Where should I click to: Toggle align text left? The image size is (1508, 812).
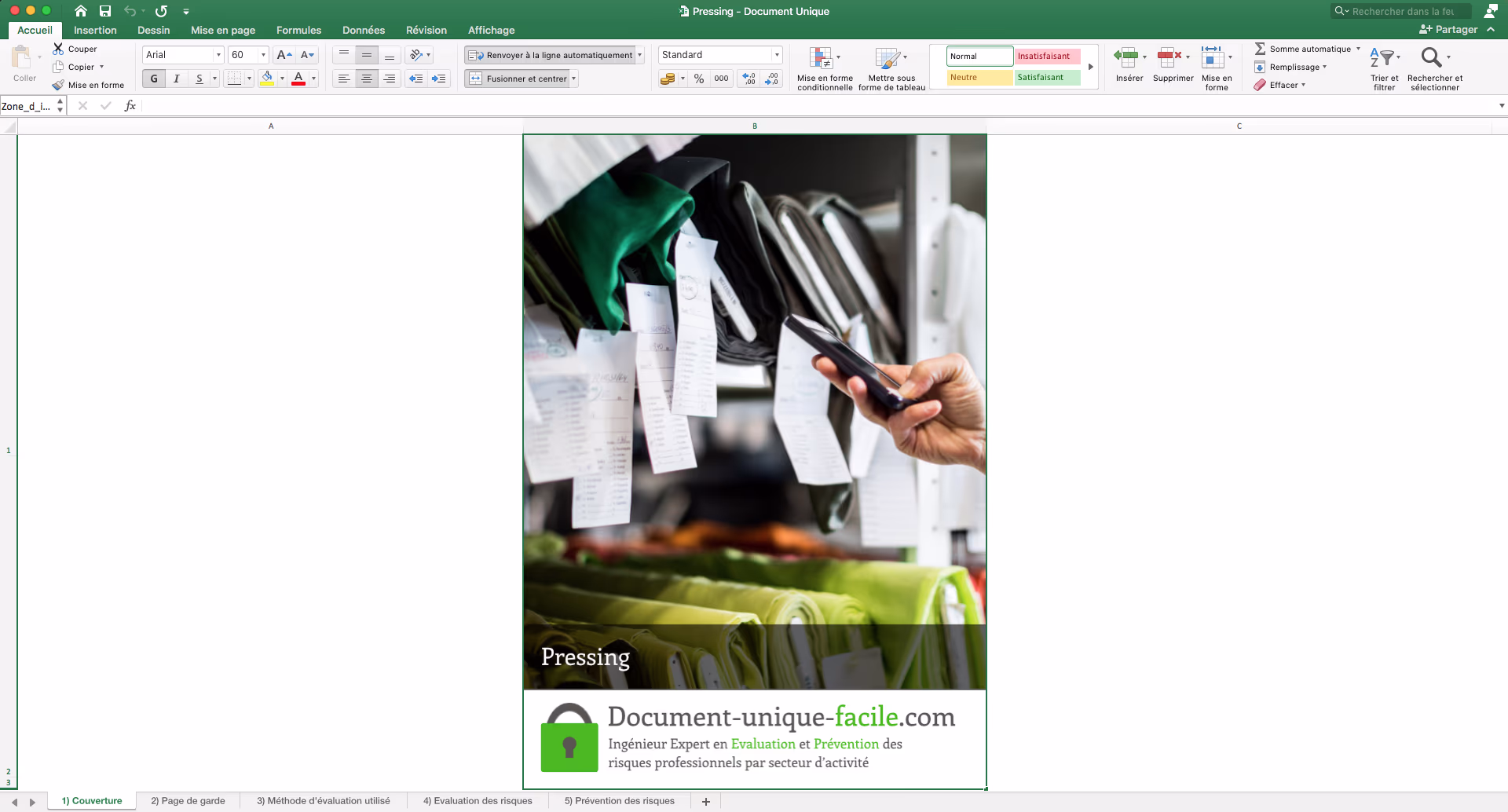click(x=344, y=79)
